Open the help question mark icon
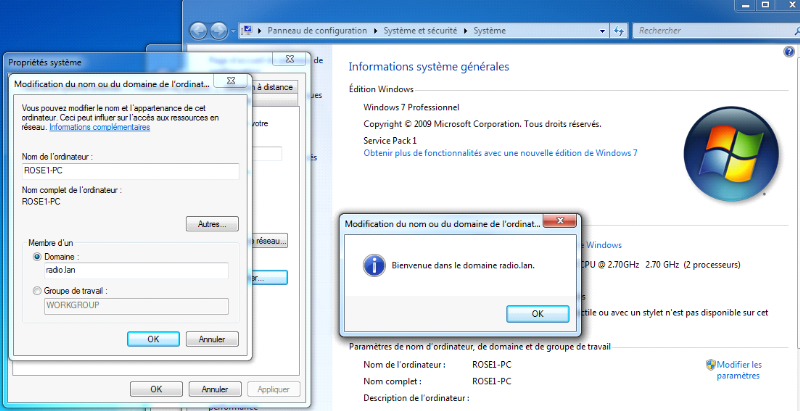800x411 pixels. coord(789,52)
